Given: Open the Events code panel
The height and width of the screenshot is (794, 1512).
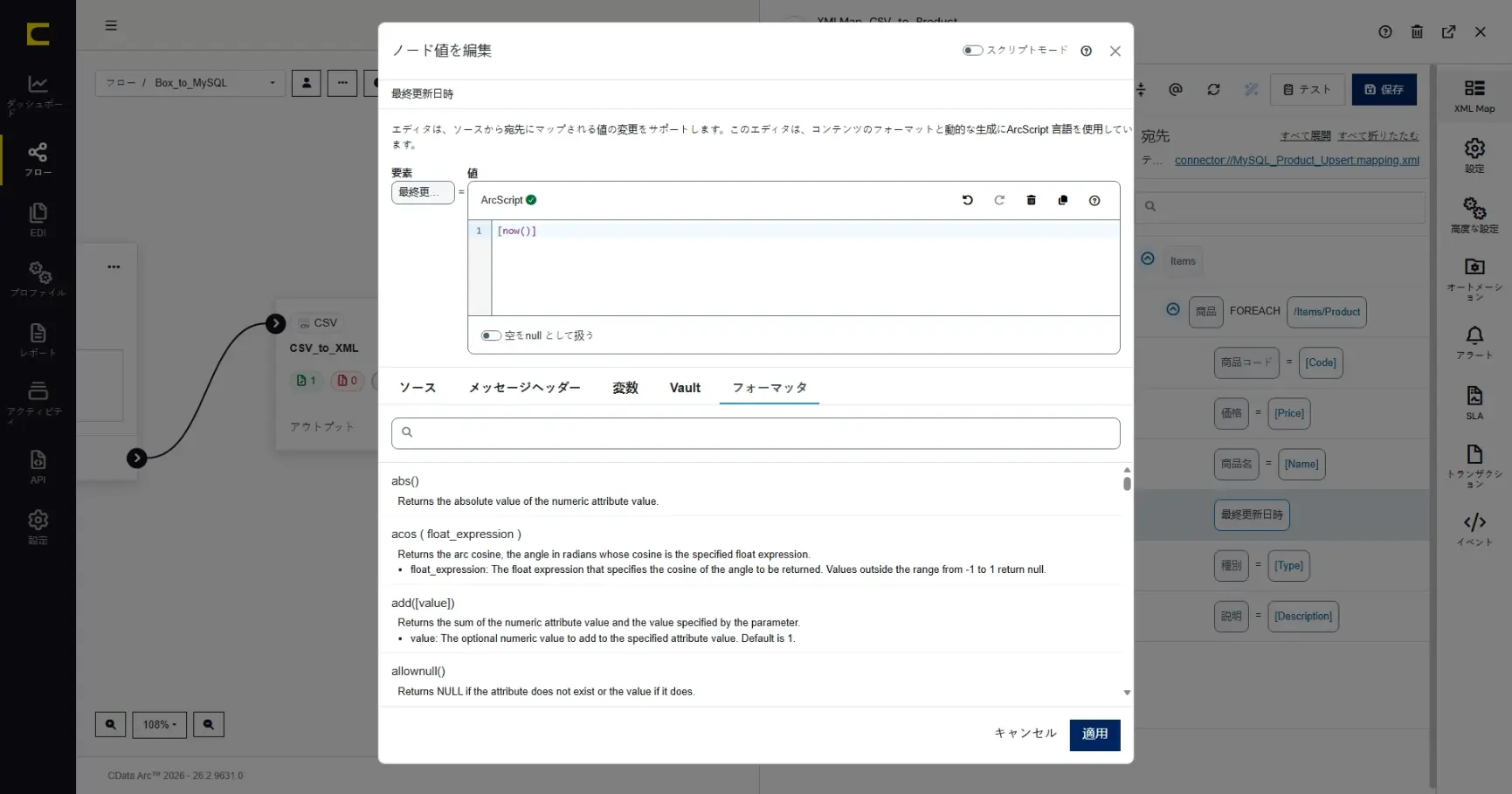Looking at the screenshot, I should coord(1474,528).
